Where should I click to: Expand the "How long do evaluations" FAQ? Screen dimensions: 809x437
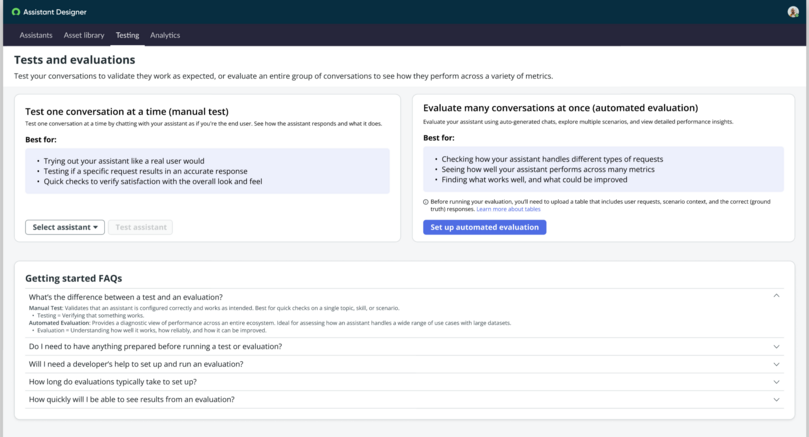pos(404,382)
